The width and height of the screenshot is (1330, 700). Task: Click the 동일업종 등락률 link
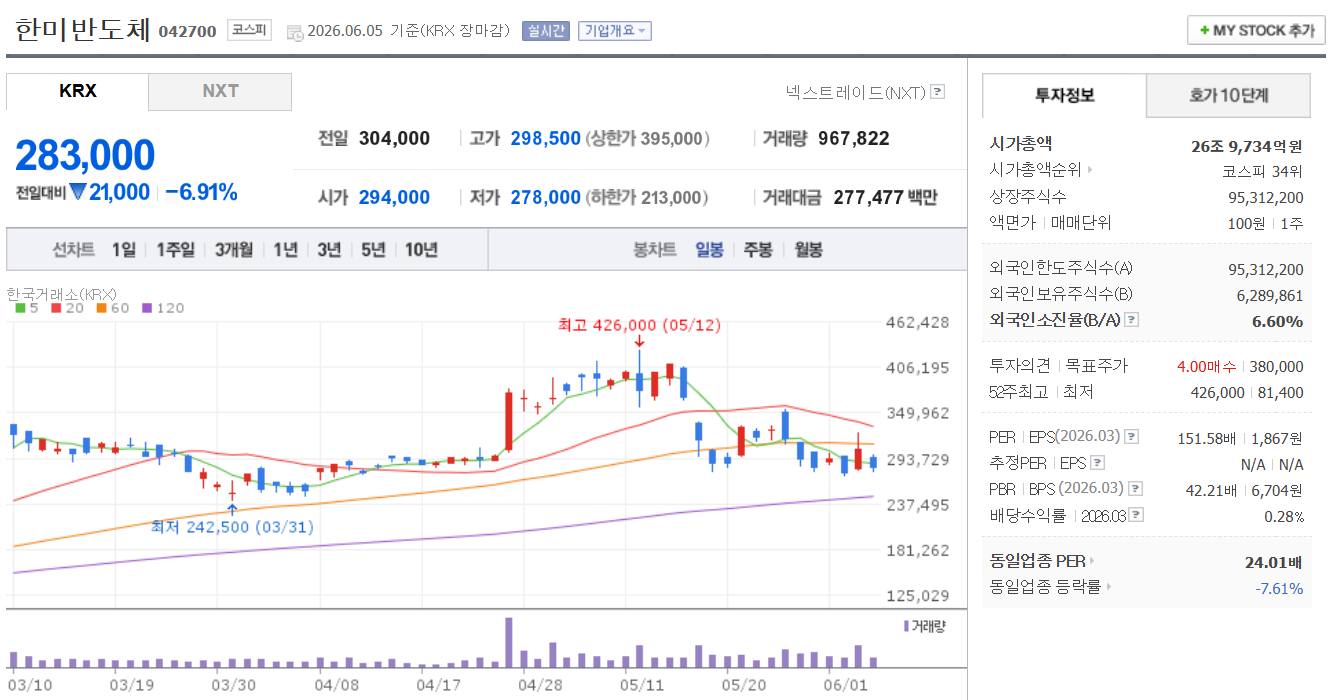(x=1045, y=588)
